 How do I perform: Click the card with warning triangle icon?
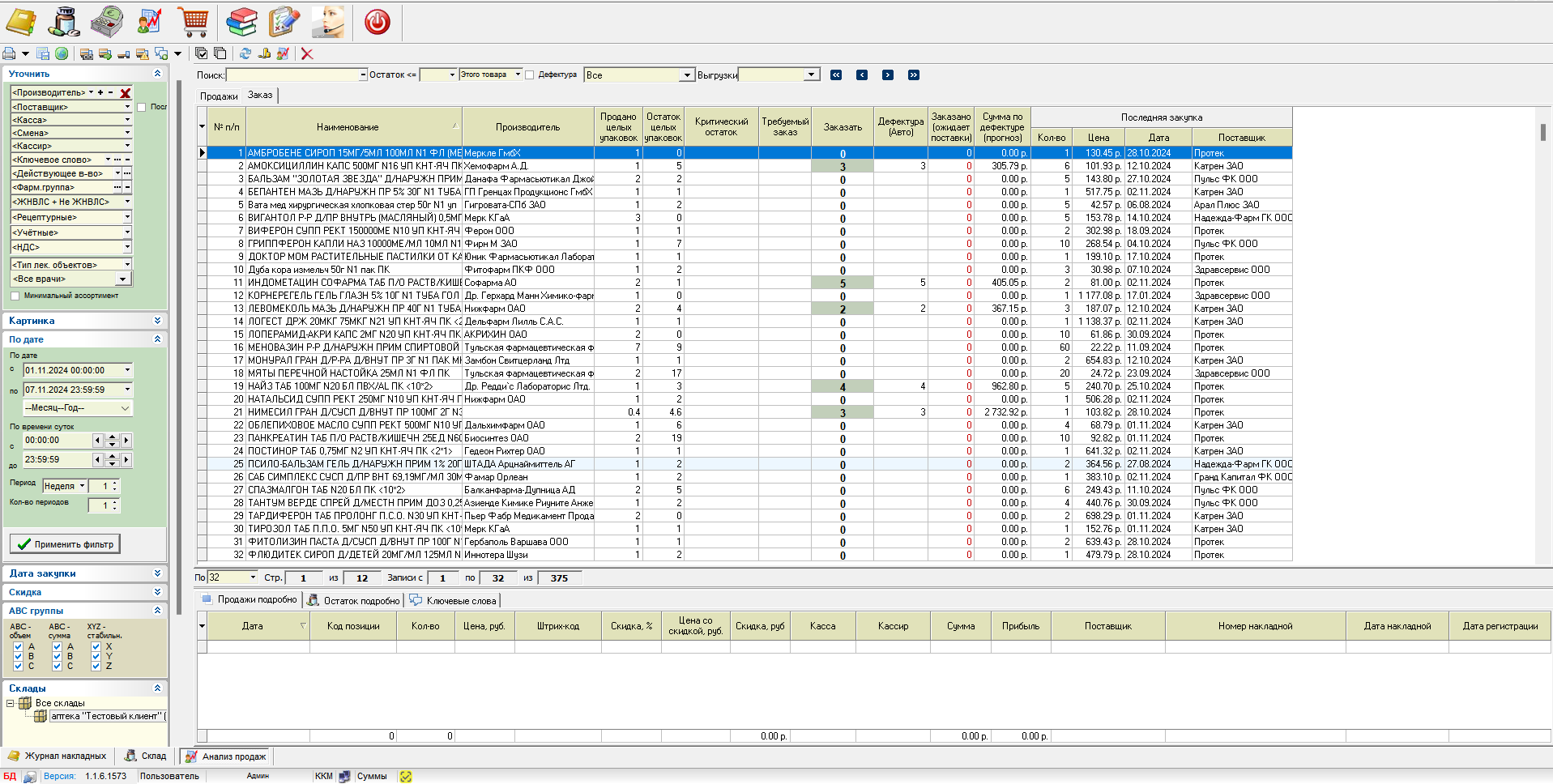click(143, 53)
